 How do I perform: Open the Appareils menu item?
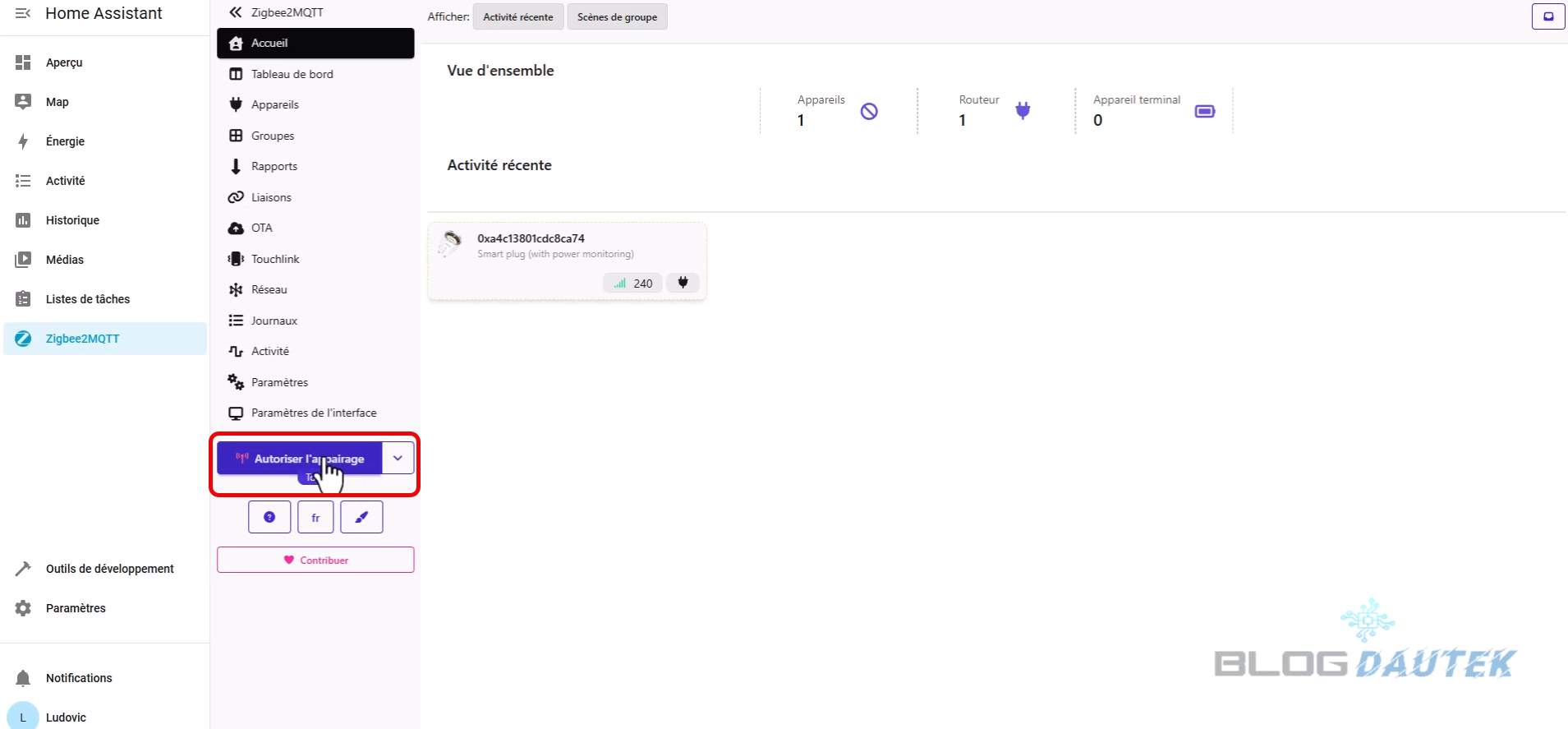click(x=274, y=104)
